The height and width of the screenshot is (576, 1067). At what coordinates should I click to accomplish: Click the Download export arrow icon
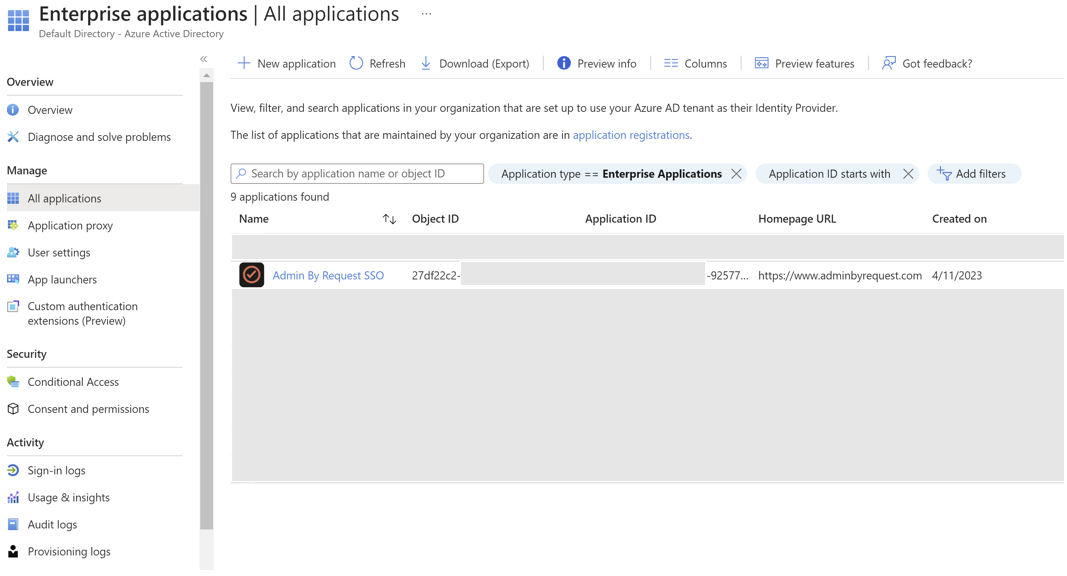[x=425, y=63]
